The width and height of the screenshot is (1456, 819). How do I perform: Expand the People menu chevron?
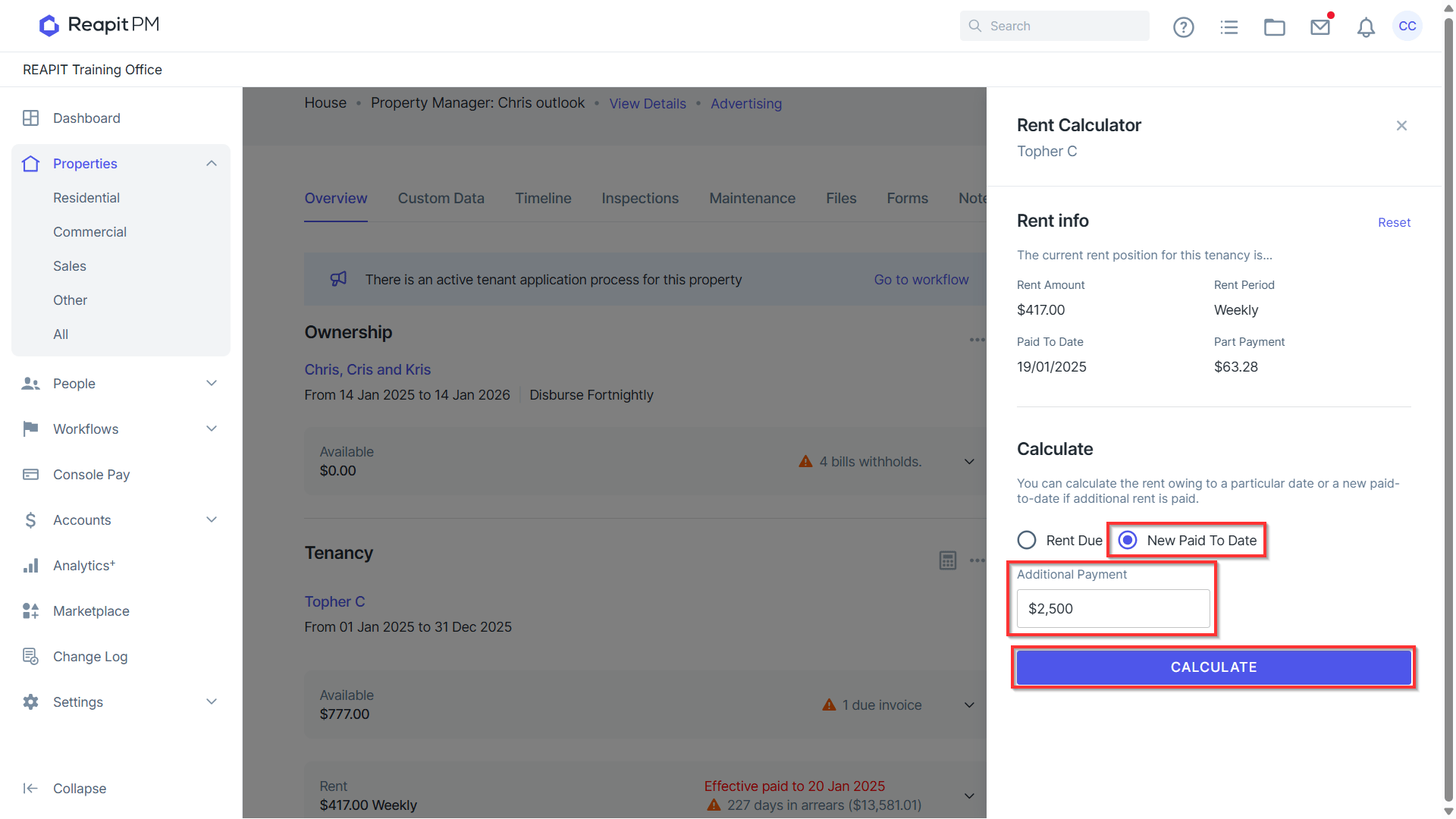tap(212, 384)
